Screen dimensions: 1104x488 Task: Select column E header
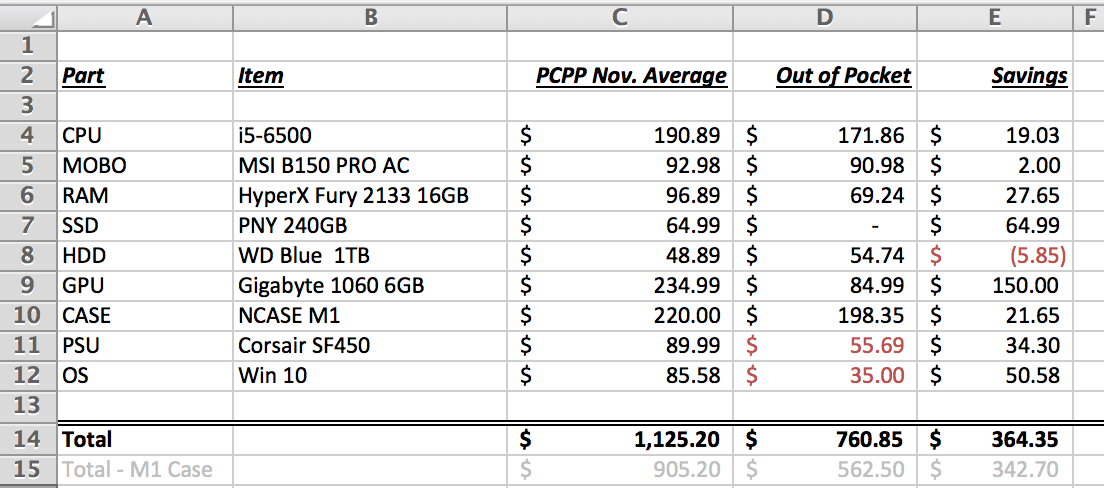coord(995,18)
